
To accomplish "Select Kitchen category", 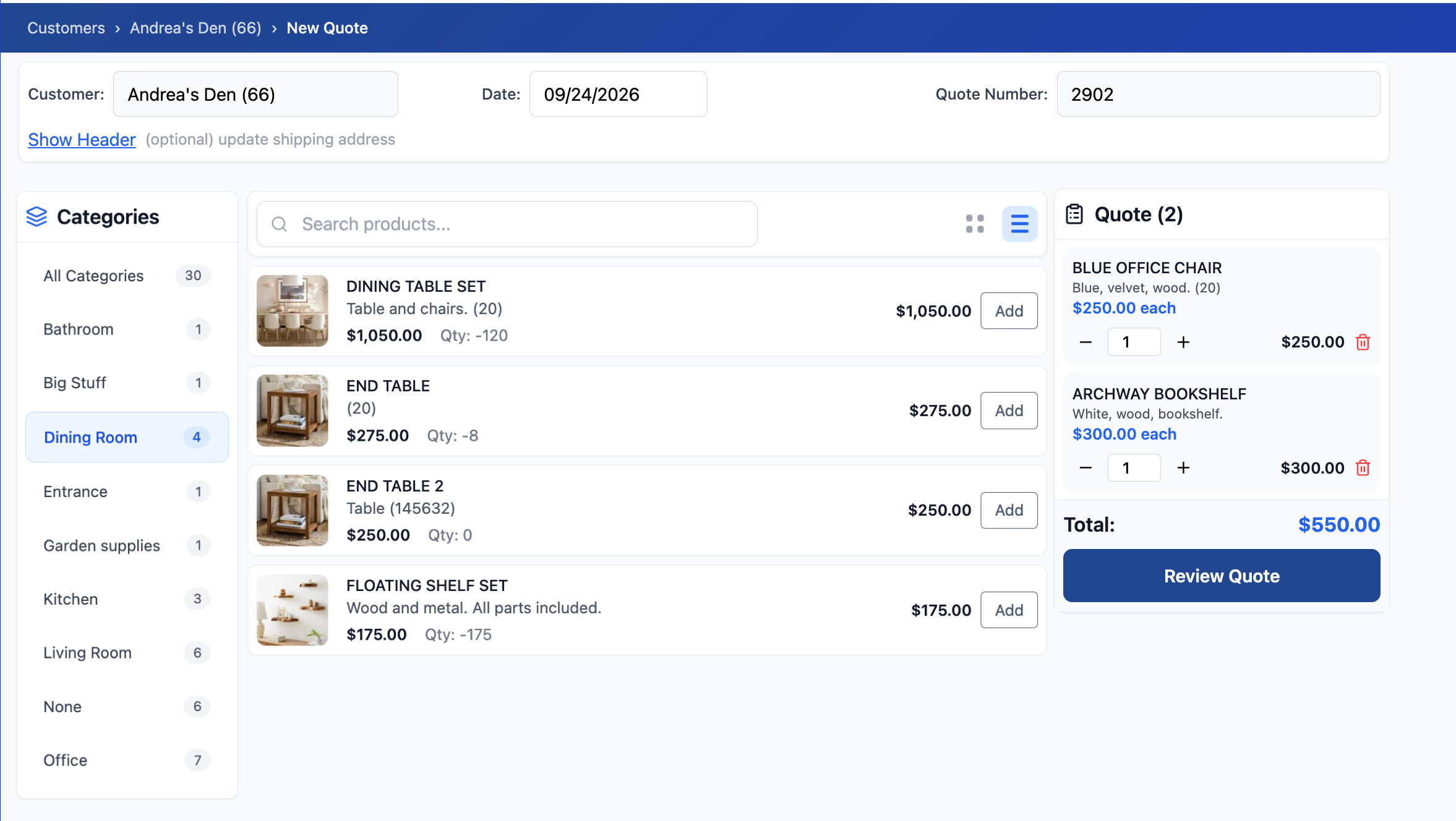I will [x=127, y=599].
